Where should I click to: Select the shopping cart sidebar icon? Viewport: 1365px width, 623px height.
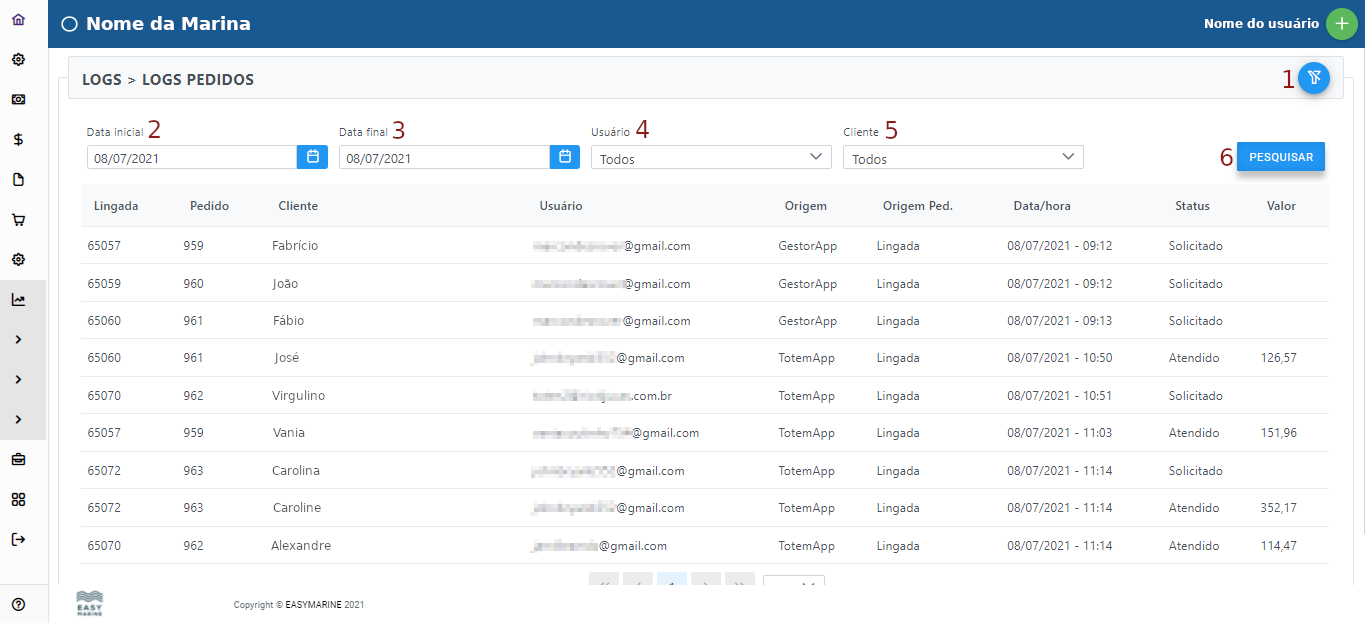point(18,220)
